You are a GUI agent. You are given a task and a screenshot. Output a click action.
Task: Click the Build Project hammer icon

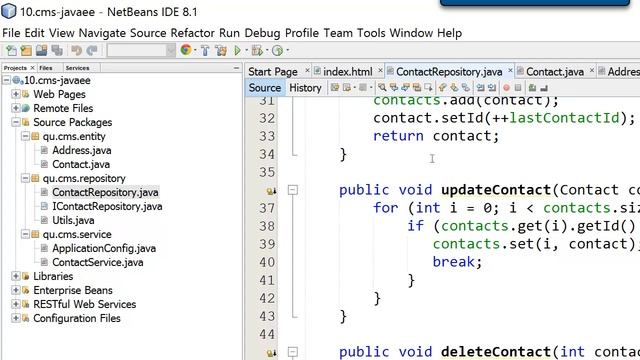(x=205, y=50)
